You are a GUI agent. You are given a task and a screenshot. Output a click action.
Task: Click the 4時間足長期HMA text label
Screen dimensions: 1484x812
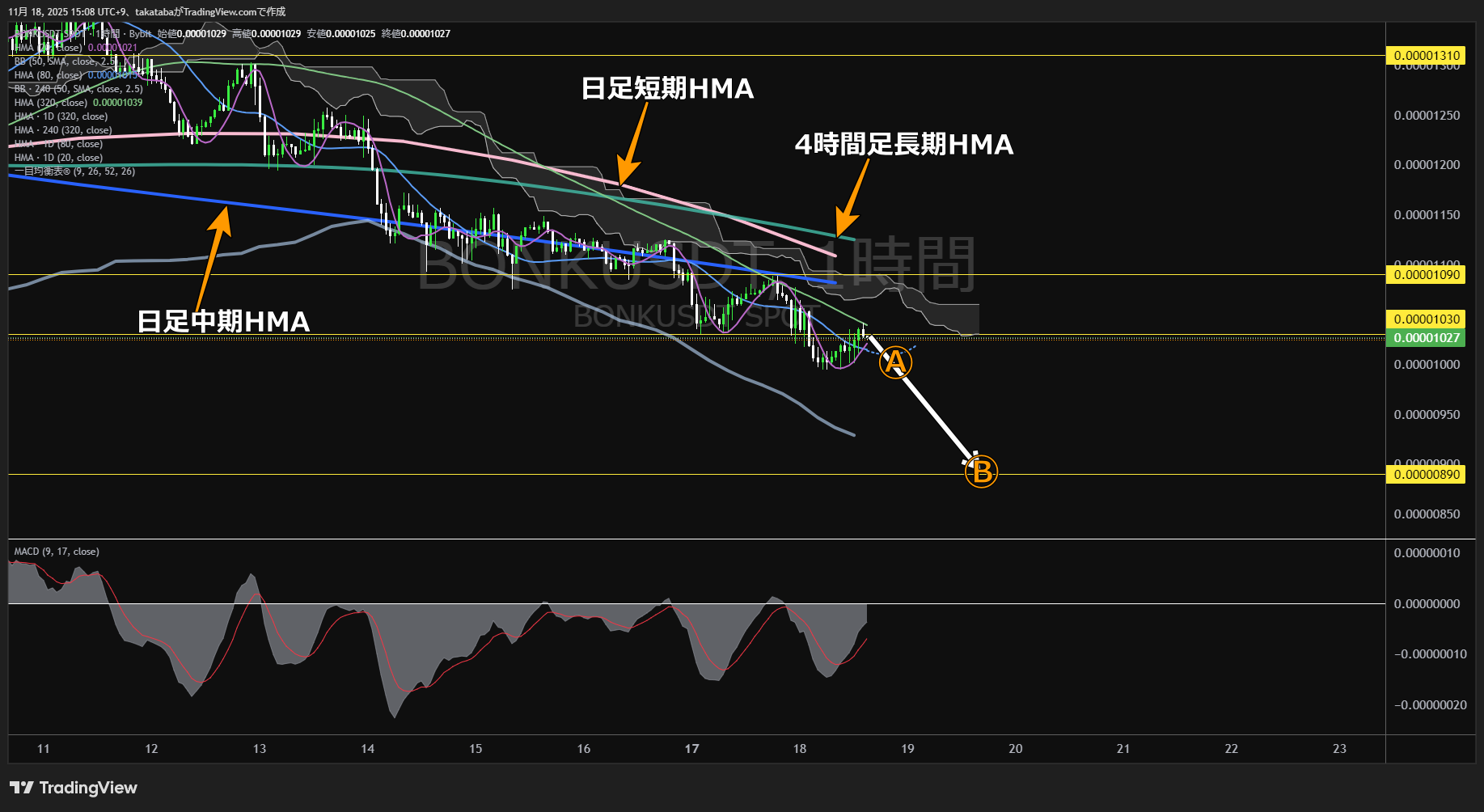point(904,144)
